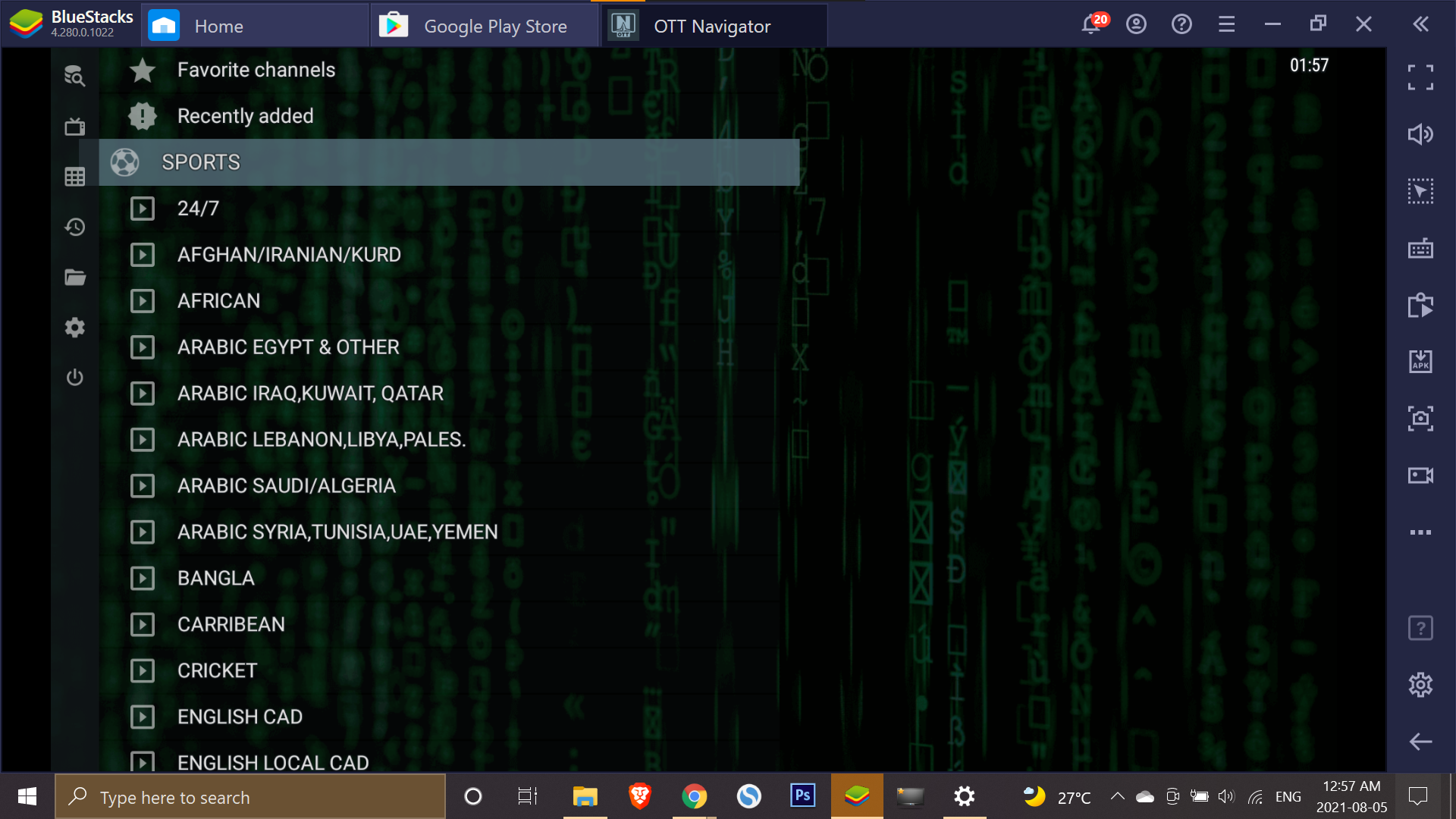The image size is (1456, 819).
Task: Select the TV channels icon in sidebar
Action: pos(75,127)
